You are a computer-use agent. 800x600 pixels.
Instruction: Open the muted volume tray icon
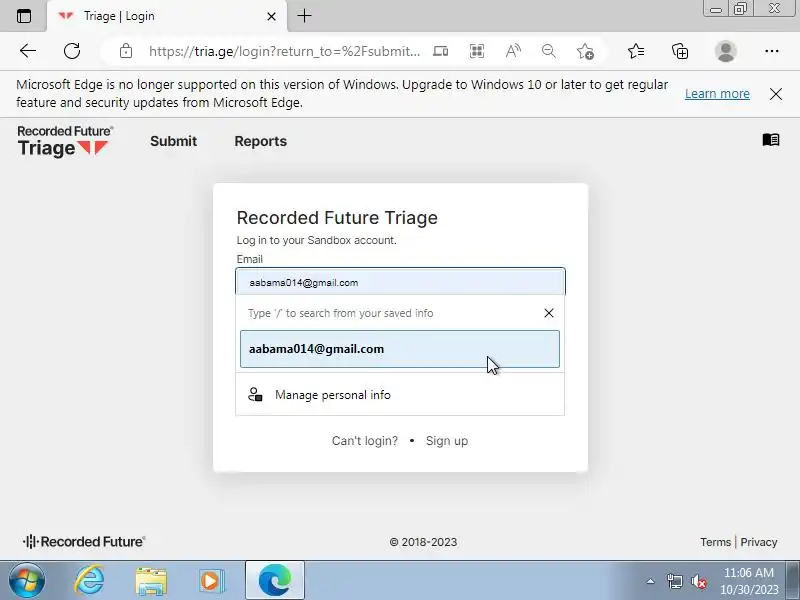pyautogui.click(x=698, y=581)
